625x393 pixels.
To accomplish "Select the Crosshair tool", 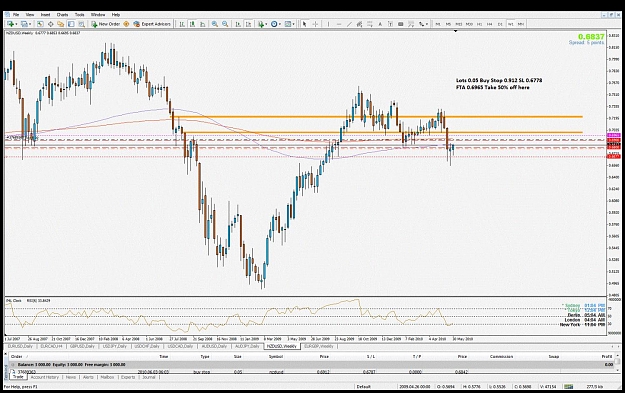I will [315, 24].
